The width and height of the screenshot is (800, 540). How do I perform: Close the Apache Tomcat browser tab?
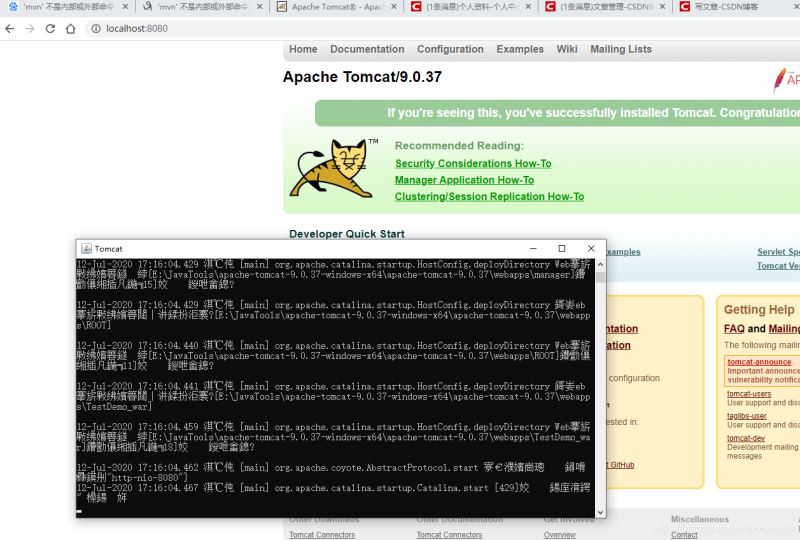394,7
